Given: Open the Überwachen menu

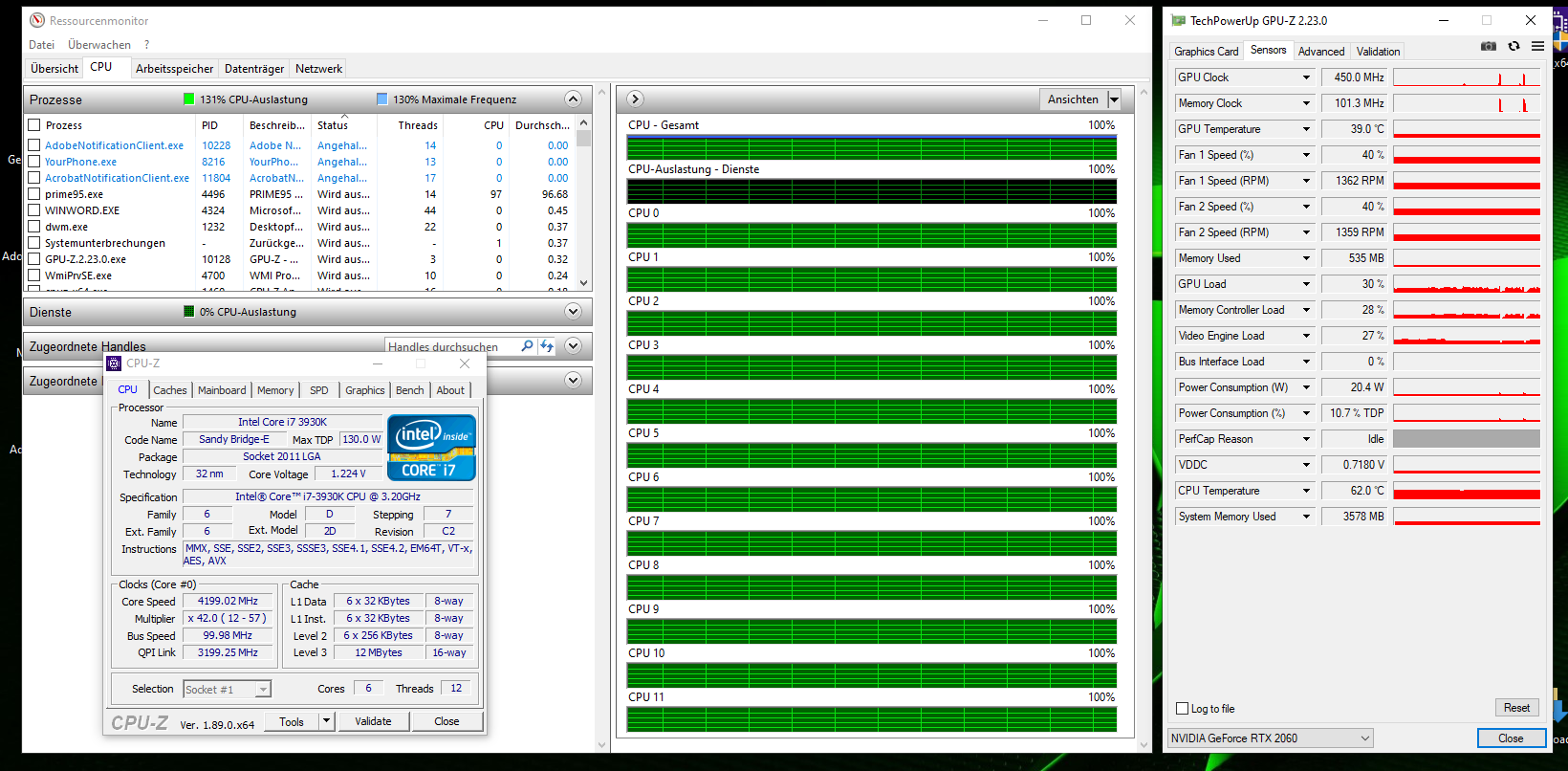Looking at the screenshot, I should (99, 45).
